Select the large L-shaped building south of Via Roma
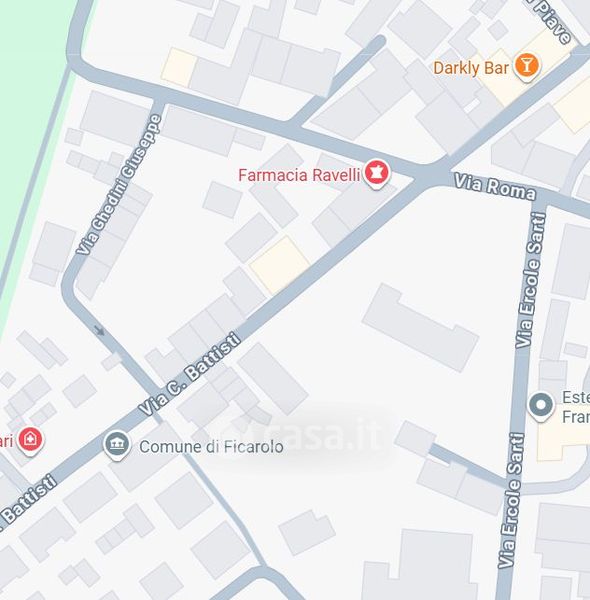The width and height of the screenshot is (590, 600). tap(420, 328)
